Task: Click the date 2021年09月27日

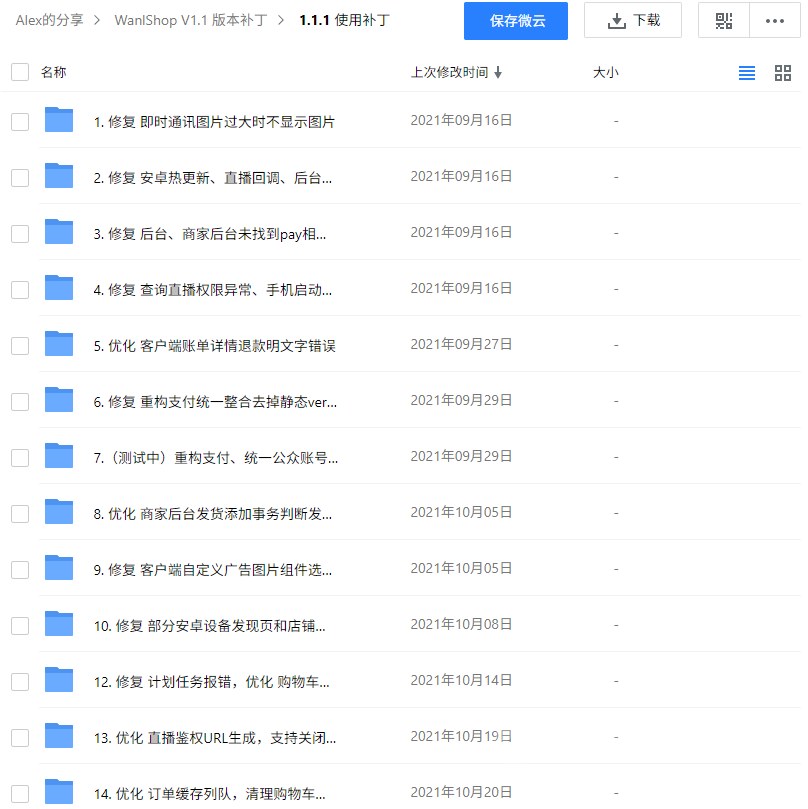Action: coord(461,344)
